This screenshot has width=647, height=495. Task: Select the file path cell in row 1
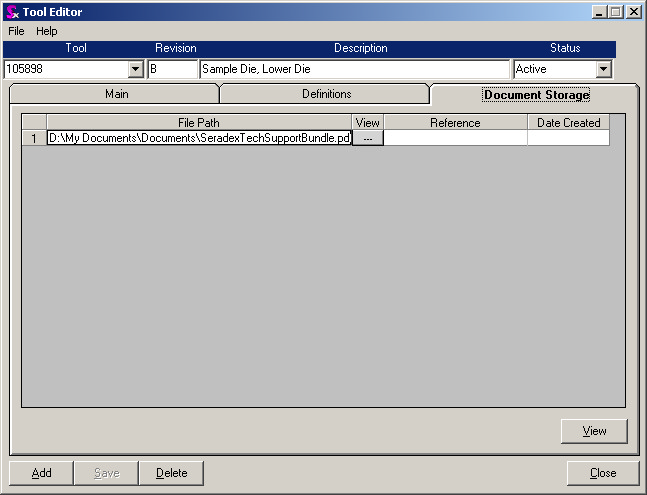pos(199,139)
